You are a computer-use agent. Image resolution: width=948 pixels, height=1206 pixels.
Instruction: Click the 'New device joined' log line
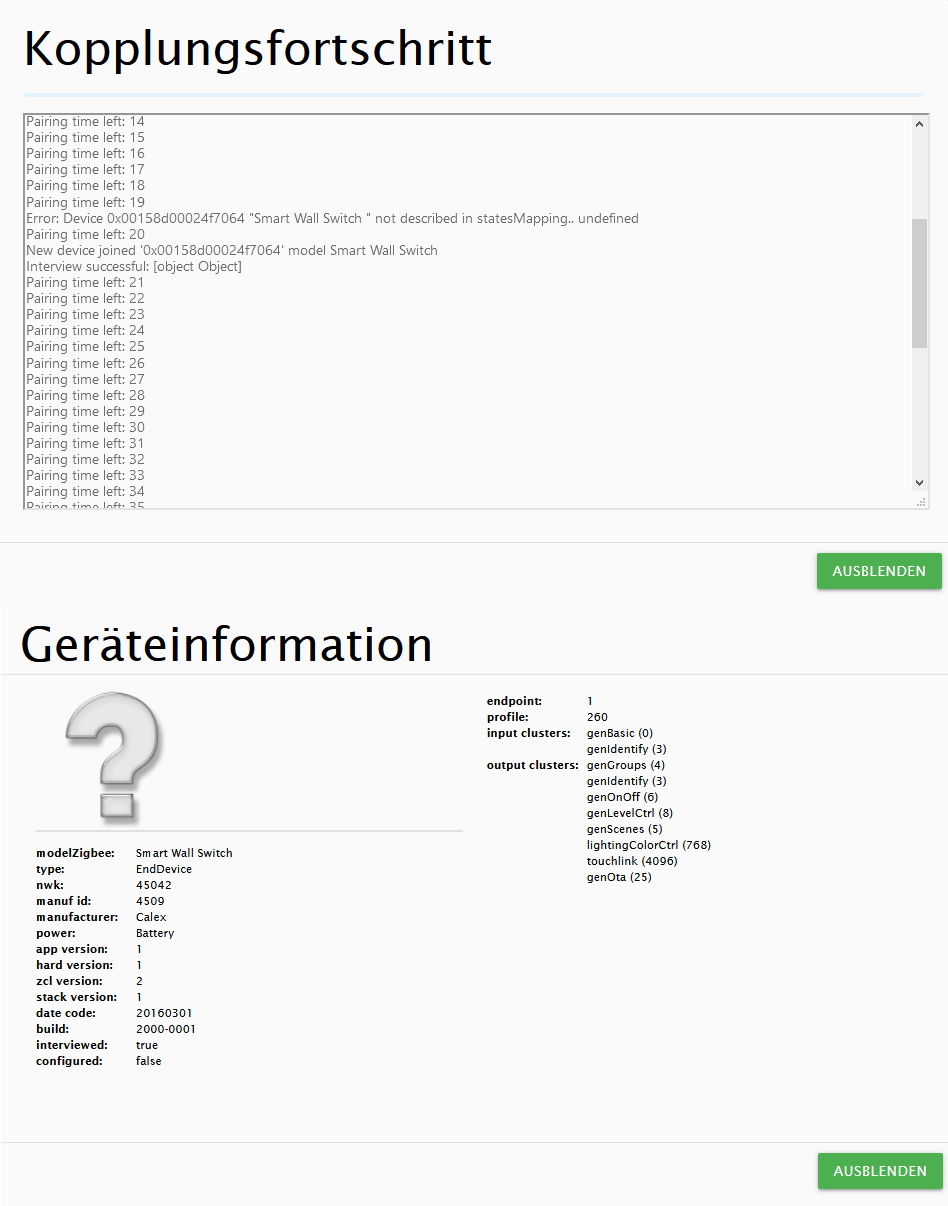232,250
